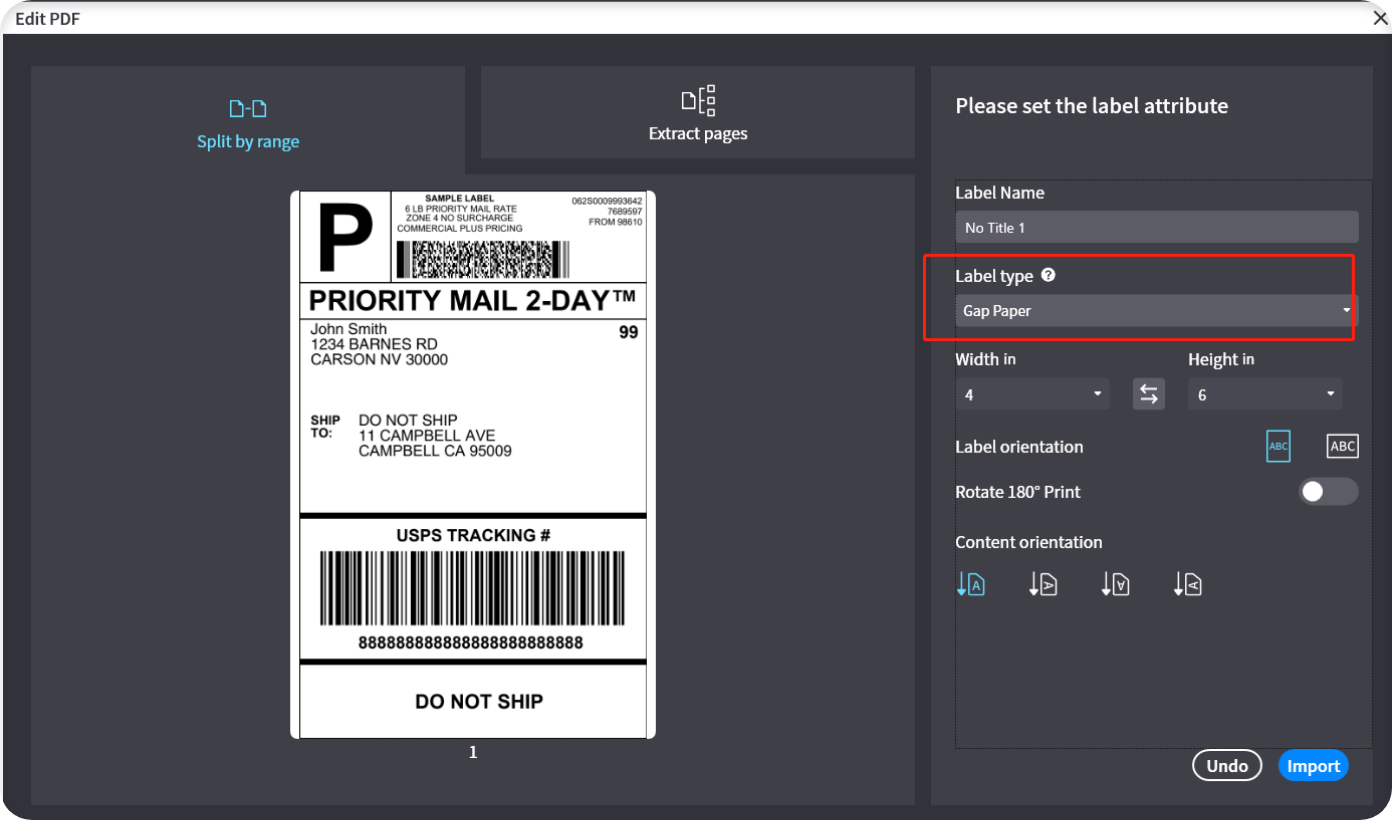
Task: Select landscape label orientation icon
Action: click(1342, 446)
